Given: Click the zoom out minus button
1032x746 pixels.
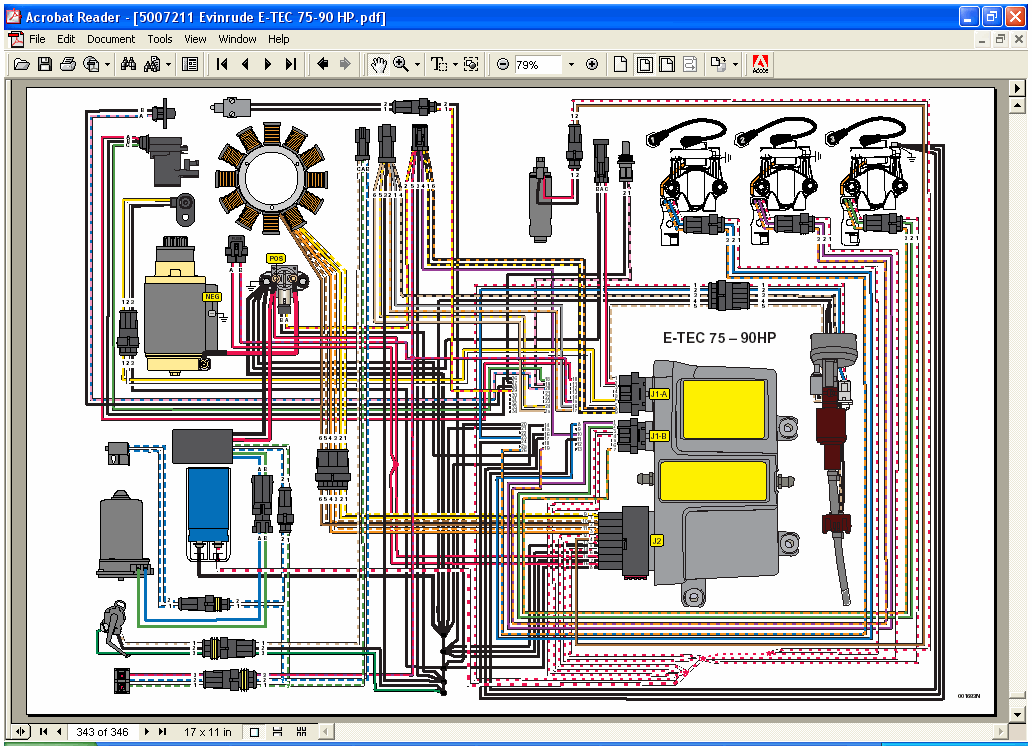Looking at the screenshot, I should coord(503,65).
